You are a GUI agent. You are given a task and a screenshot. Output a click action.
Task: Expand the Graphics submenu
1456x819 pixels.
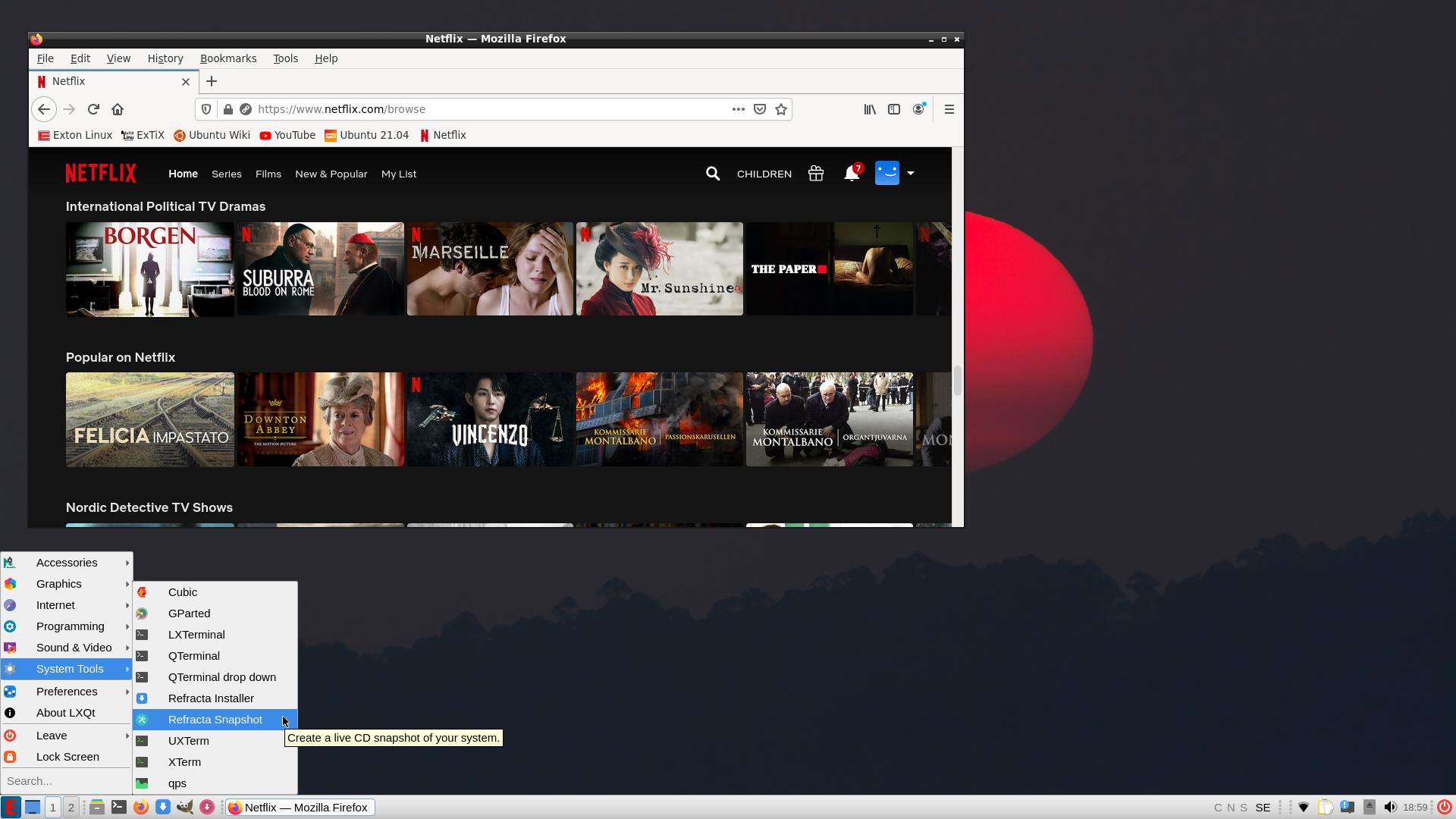(x=67, y=584)
